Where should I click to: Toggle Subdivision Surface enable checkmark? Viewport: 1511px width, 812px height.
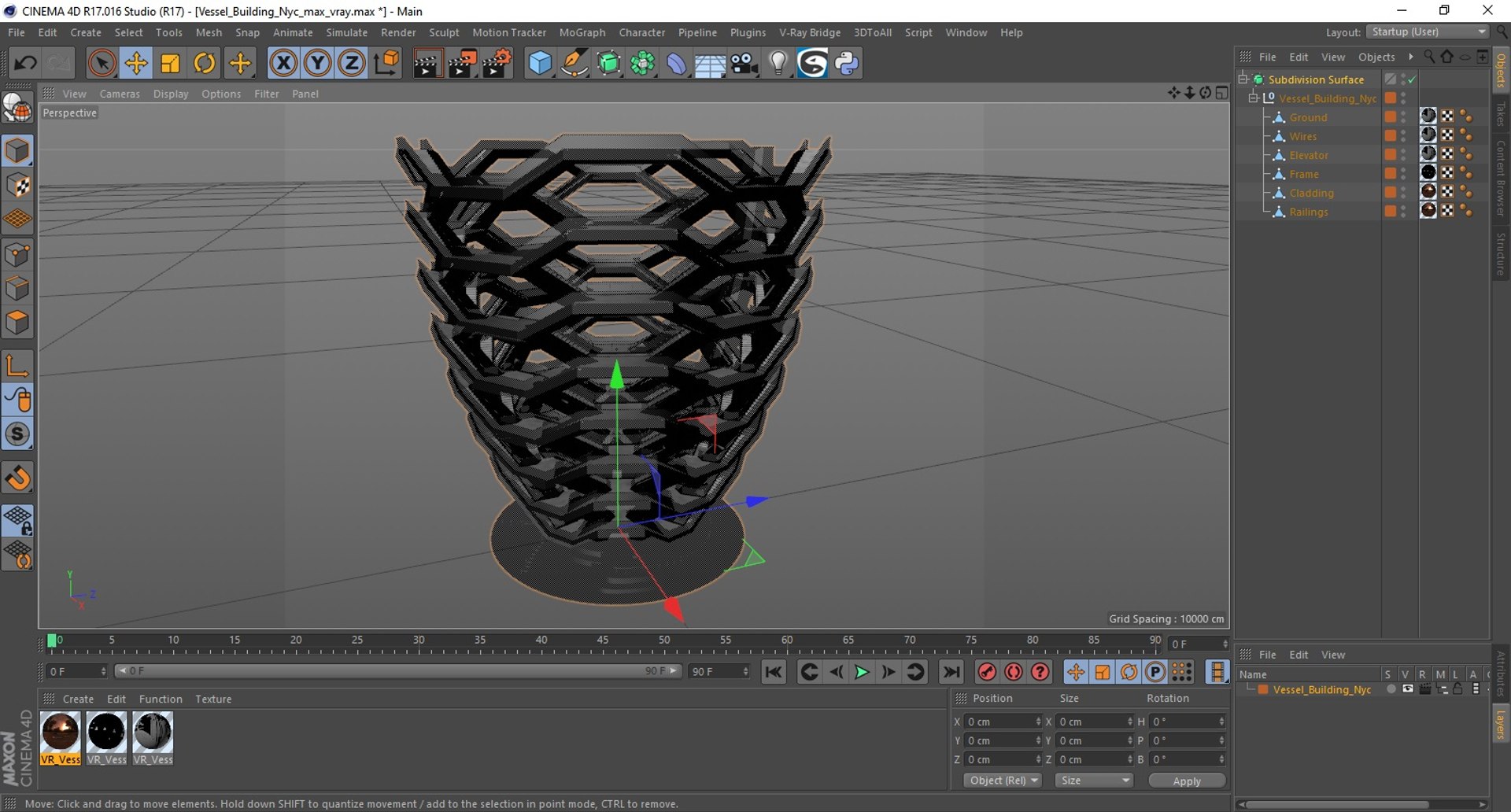(x=1413, y=79)
